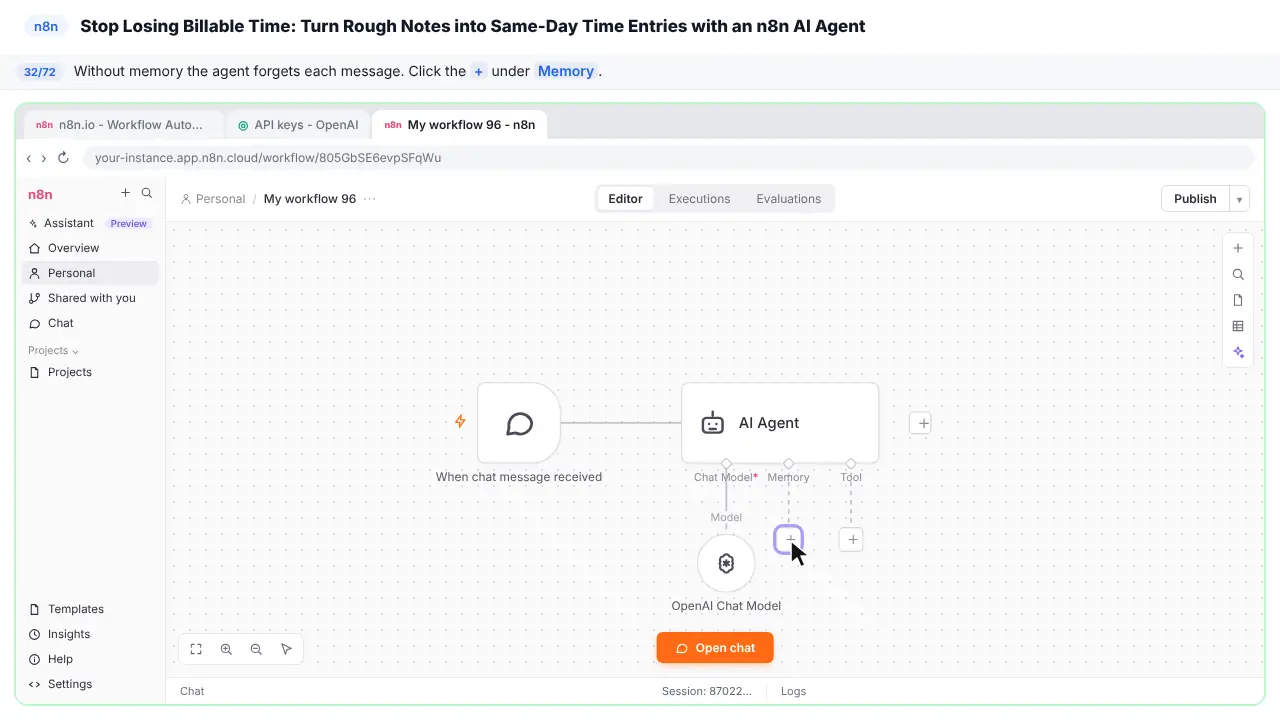Reload the browser page

point(63,158)
